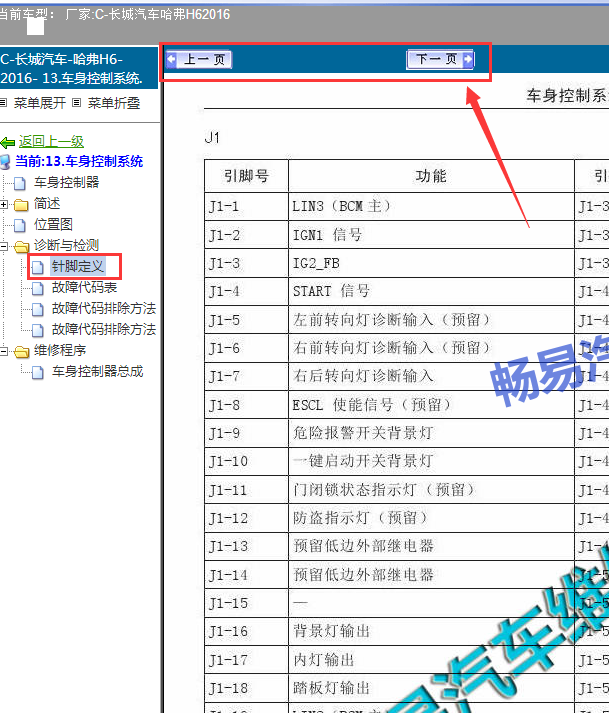Collapse all menus via 菜单折叠
Image resolution: width=609 pixels, height=713 pixels.
[114, 103]
